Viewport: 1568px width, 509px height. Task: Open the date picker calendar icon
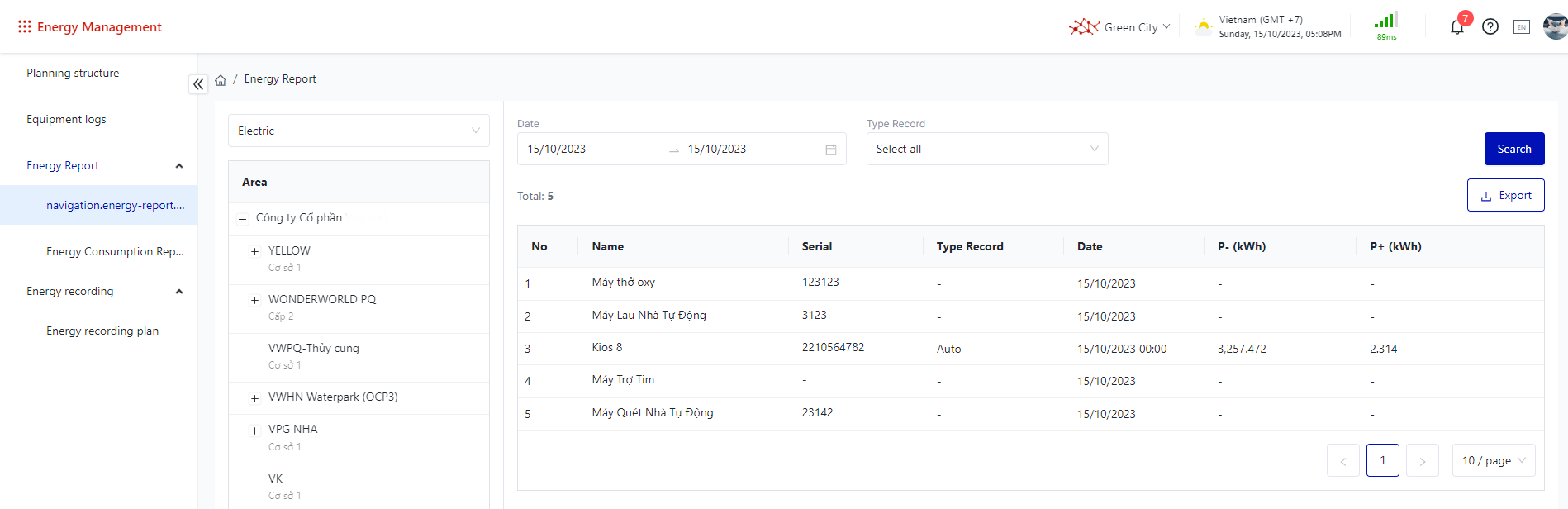830,150
